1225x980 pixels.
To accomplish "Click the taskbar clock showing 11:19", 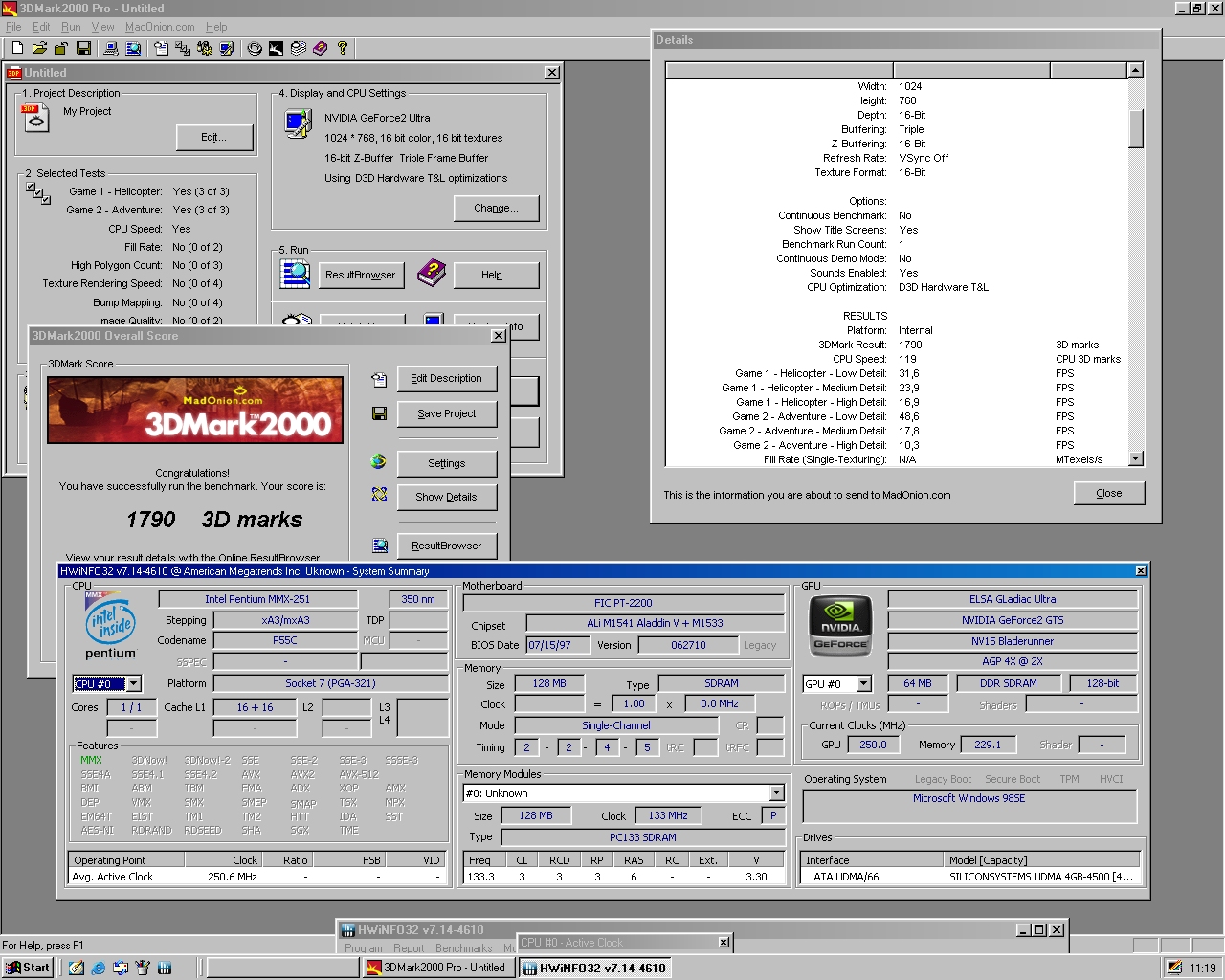I will (1203, 968).
